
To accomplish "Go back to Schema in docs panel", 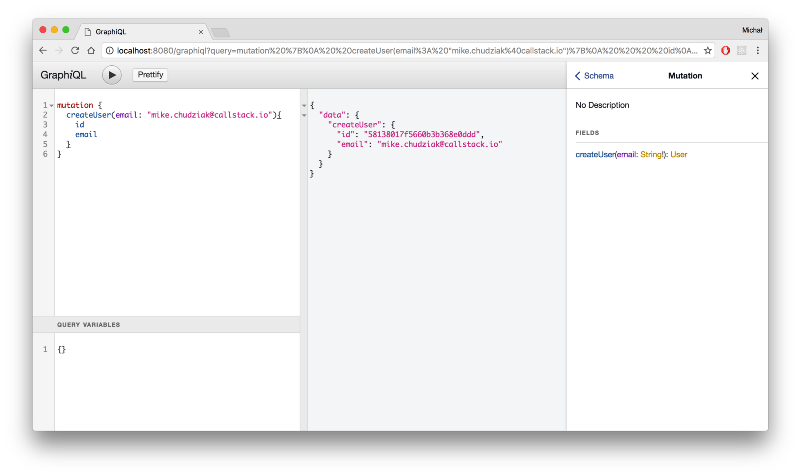I will coord(594,76).
